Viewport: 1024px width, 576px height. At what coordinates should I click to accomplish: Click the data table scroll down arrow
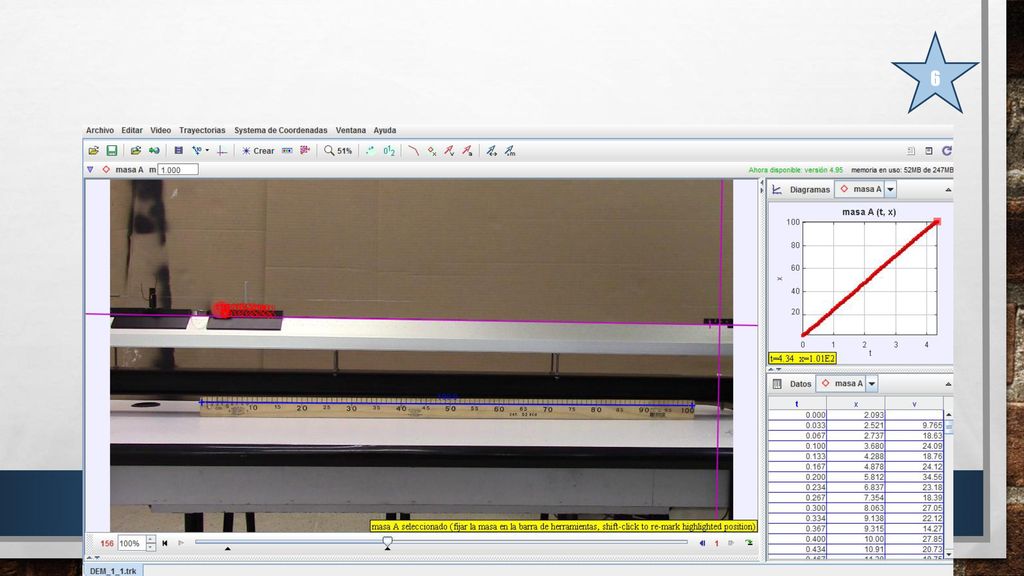pos(949,554)
